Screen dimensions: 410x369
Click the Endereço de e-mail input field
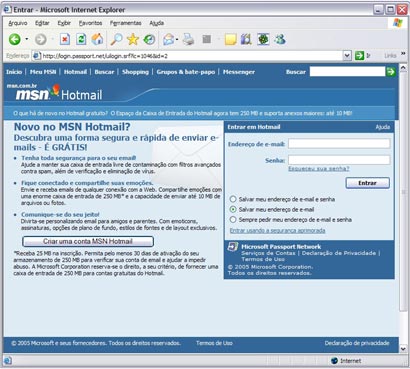(339, 144)
